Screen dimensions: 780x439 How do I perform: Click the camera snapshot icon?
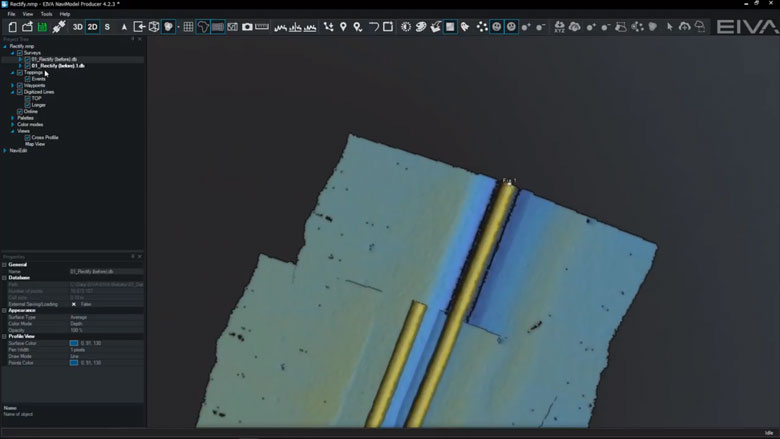pyautogui.click(x=247, y=27)
